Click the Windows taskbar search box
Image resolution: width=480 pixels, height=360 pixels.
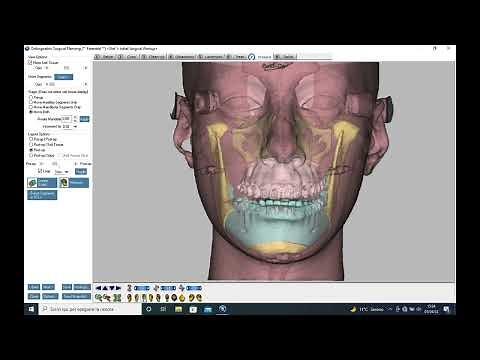[90, 309]
